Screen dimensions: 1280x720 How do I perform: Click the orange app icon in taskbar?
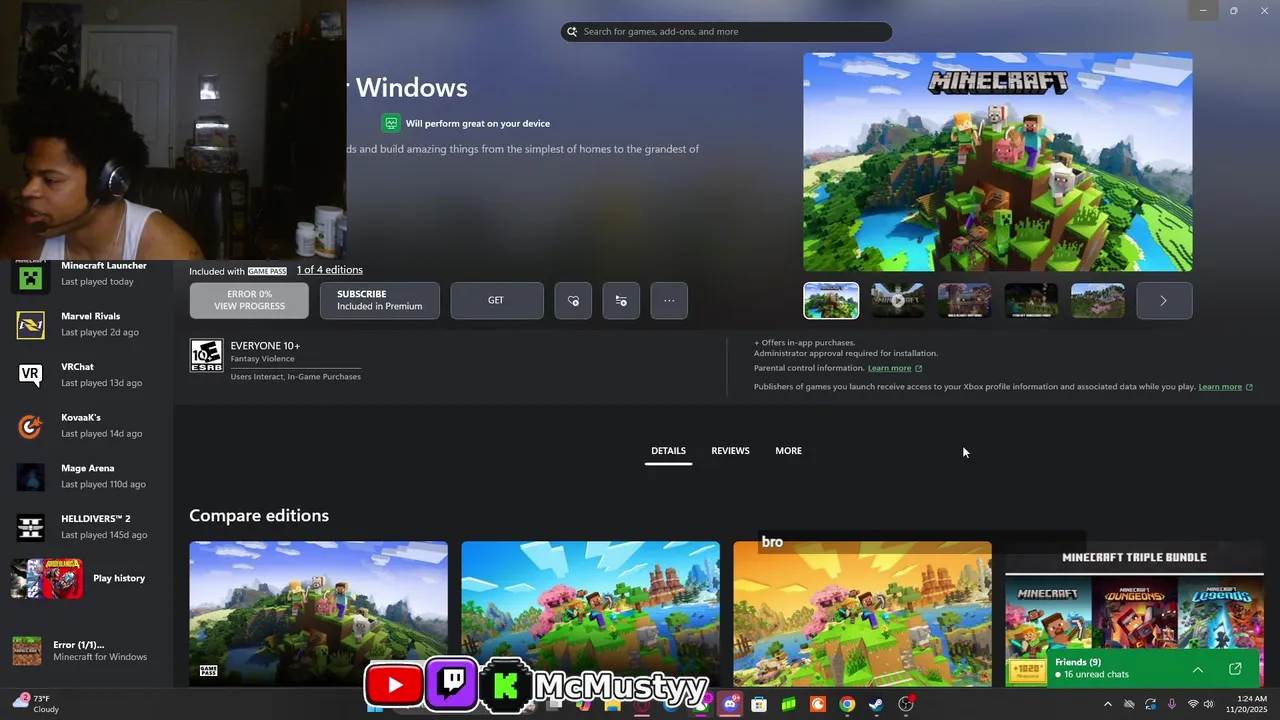(x=818, y=704)
